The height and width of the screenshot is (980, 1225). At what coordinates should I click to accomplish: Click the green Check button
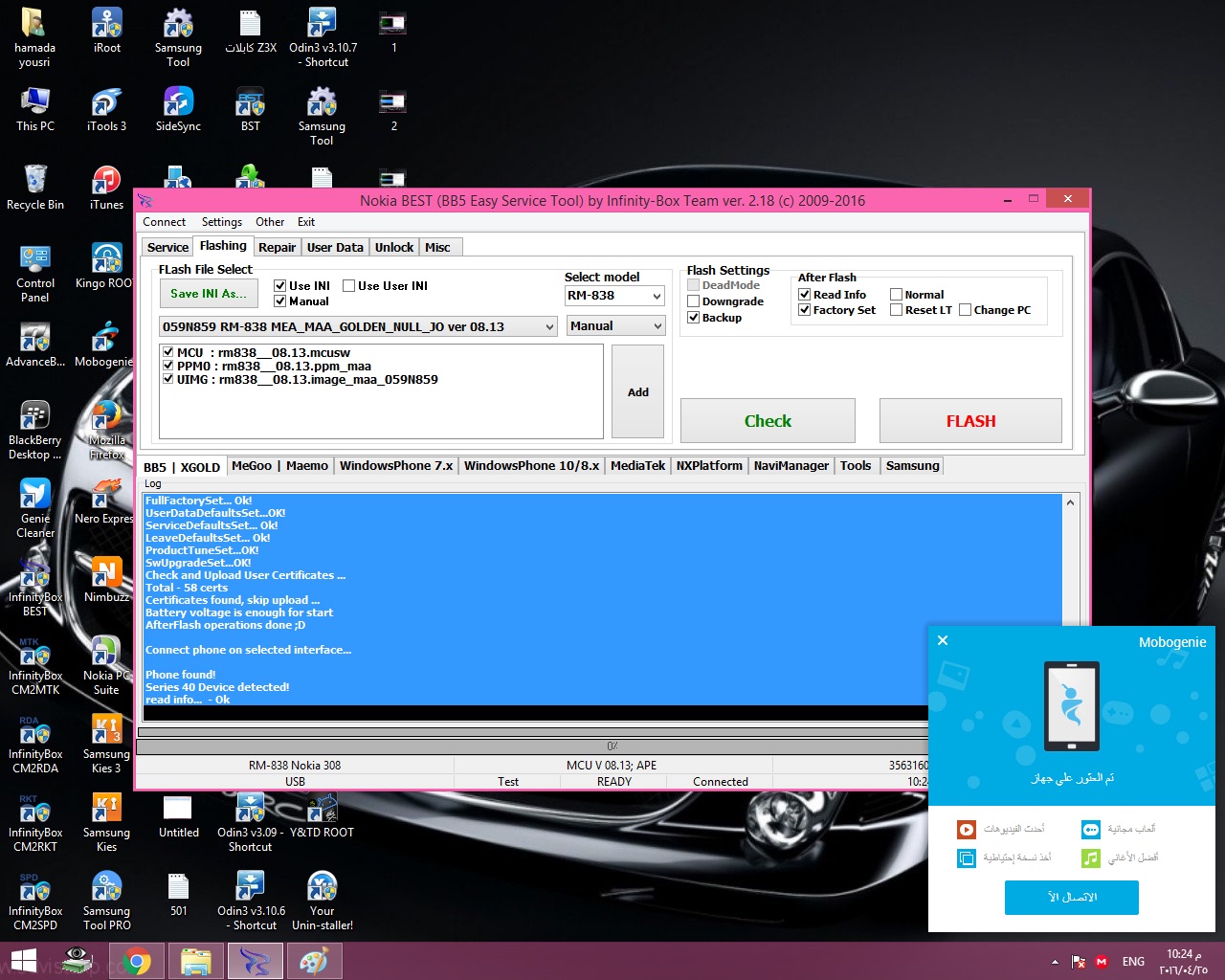pos(768,421)
